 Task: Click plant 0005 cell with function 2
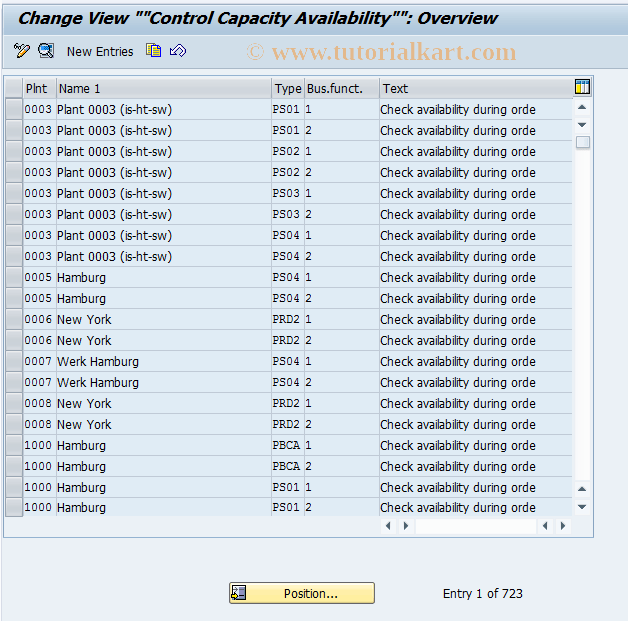pyautogui.click(x=38, y=298)
